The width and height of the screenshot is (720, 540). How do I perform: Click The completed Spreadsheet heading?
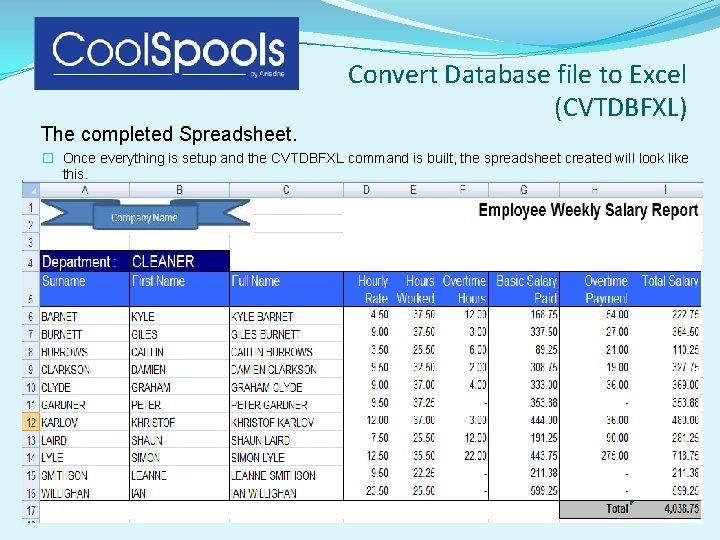(x=169, y=135)
